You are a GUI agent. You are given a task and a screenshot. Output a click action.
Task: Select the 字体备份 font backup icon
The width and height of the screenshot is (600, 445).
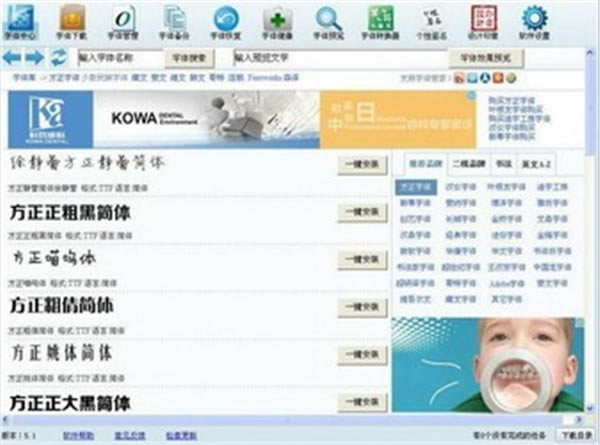(x=174, y=20)
